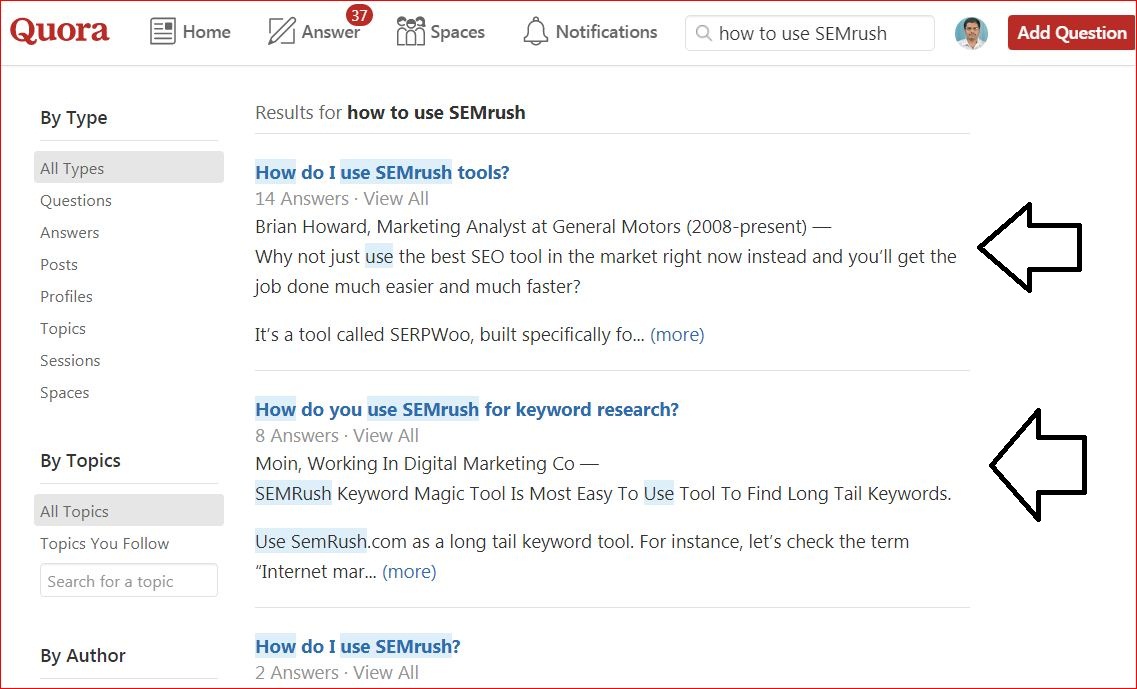Open the Home feed icon

[162, 32]
